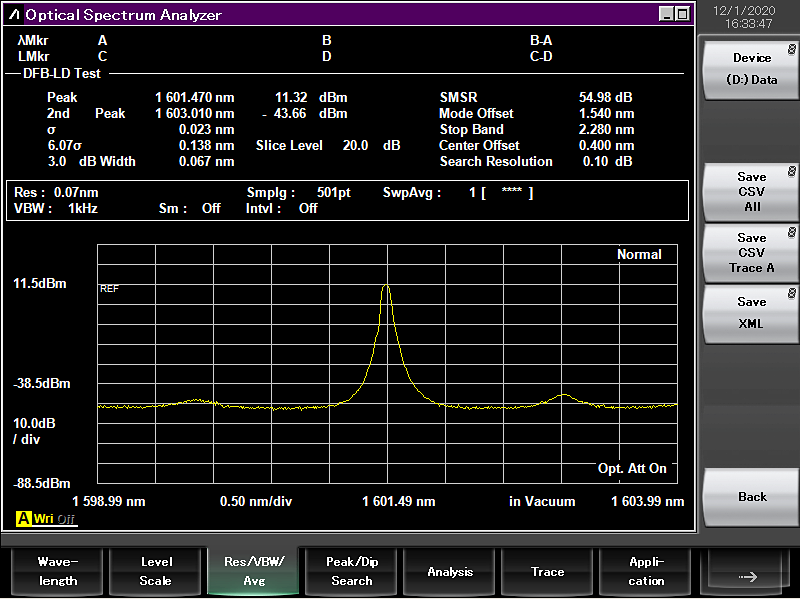Click the Anritsu logo in the title bar
Screen dimensions: 800x600
point(14,15)
